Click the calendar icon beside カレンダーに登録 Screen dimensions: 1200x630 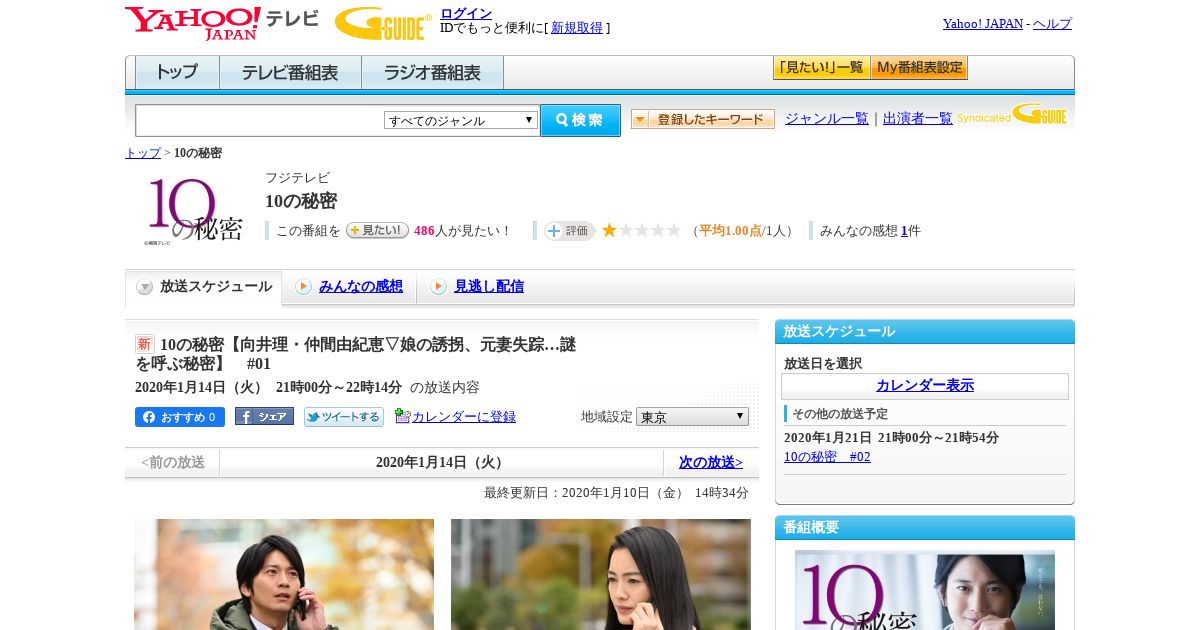(x=402, y=416)
